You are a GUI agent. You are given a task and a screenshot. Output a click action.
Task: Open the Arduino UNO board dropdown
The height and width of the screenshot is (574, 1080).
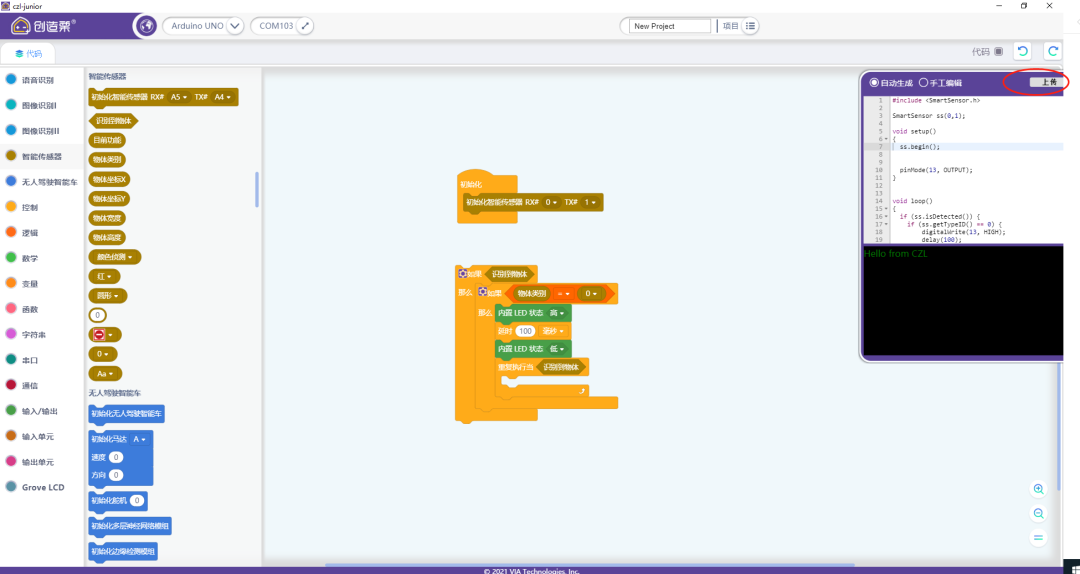tap(234, 26)
